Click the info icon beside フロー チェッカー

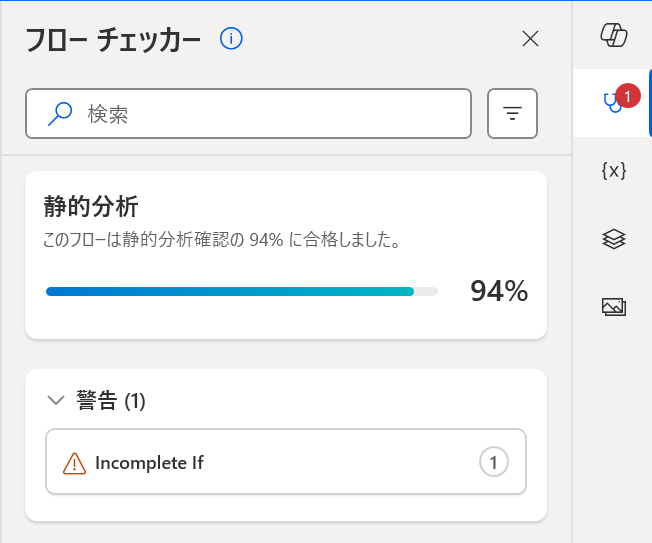point(232,39)
